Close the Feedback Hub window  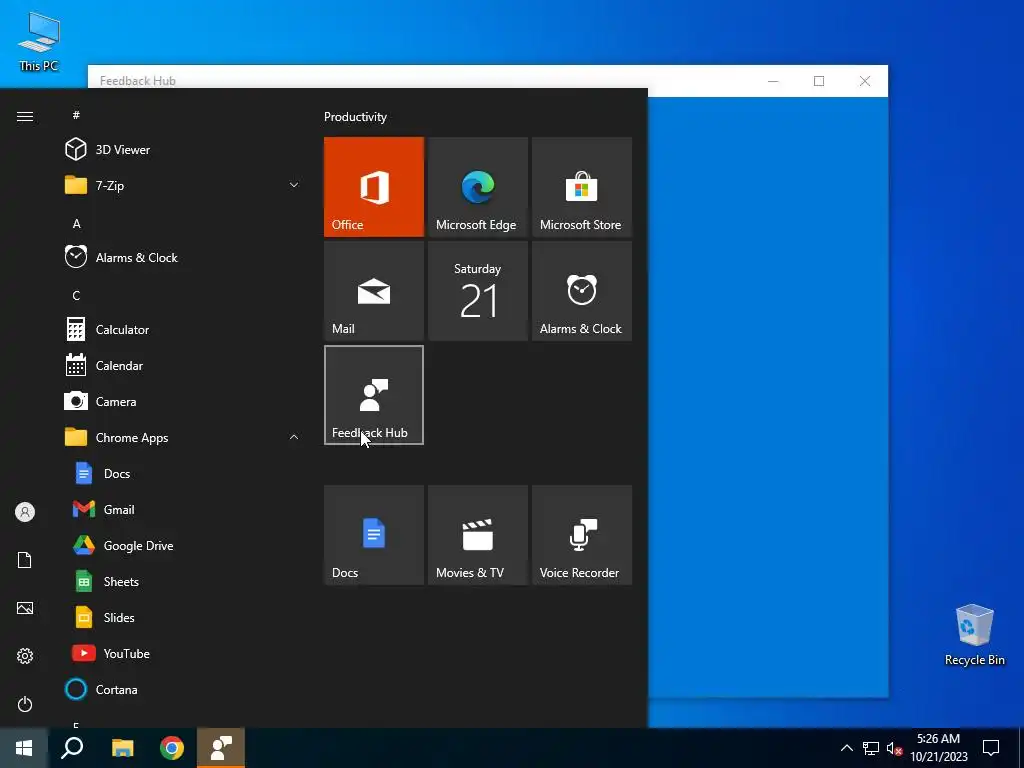[865, 81]
